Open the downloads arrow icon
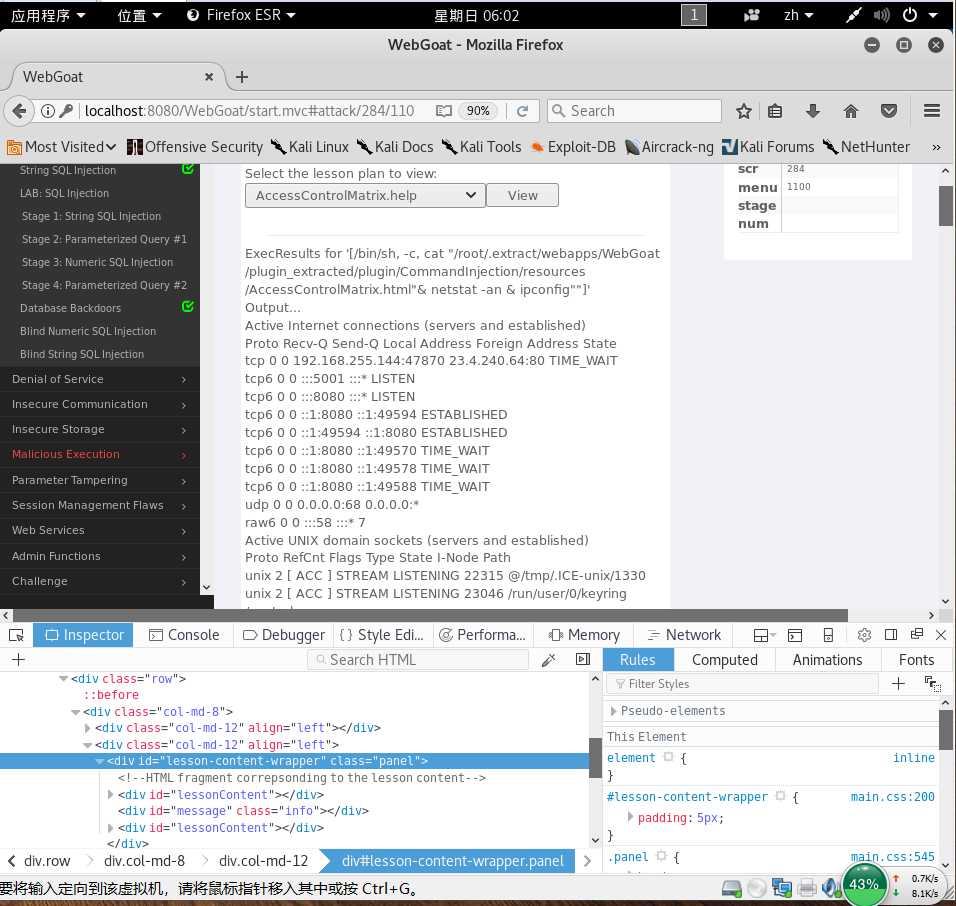Image resolution: width=956 pixels, height=906 pixels. click(x=813, y=111)
